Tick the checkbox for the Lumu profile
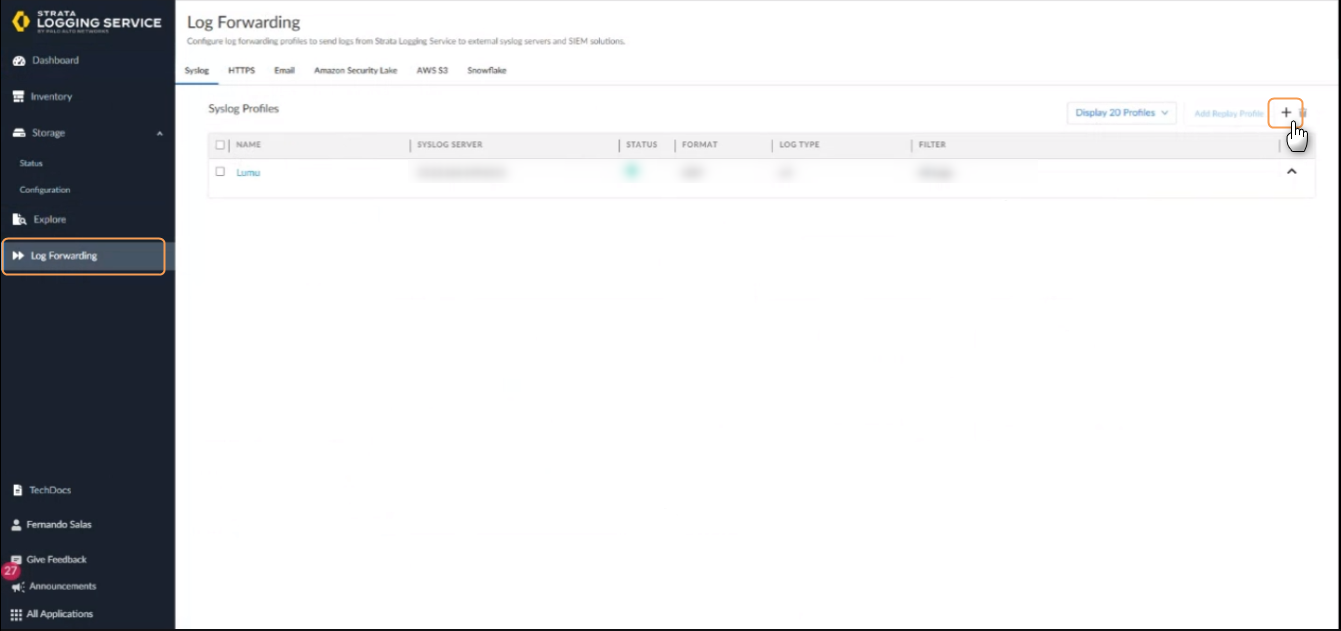The image size is (1341, 631). 220,172
